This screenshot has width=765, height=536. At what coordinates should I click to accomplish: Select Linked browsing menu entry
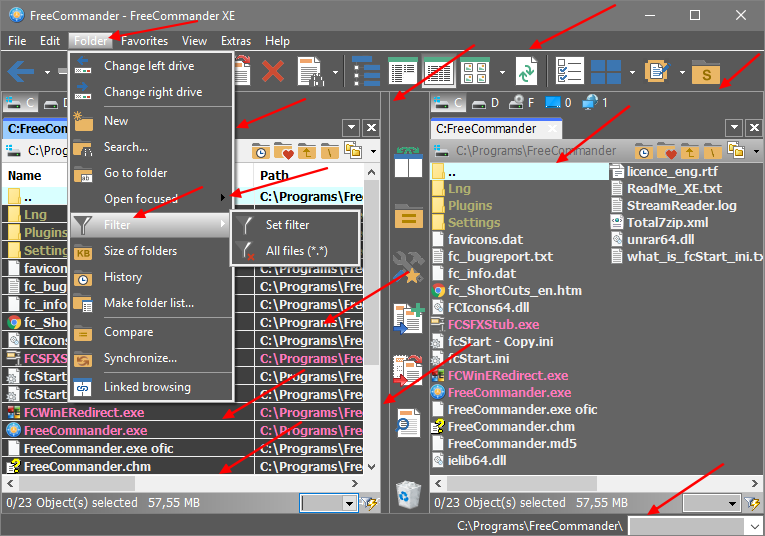(x=151, y=387)
